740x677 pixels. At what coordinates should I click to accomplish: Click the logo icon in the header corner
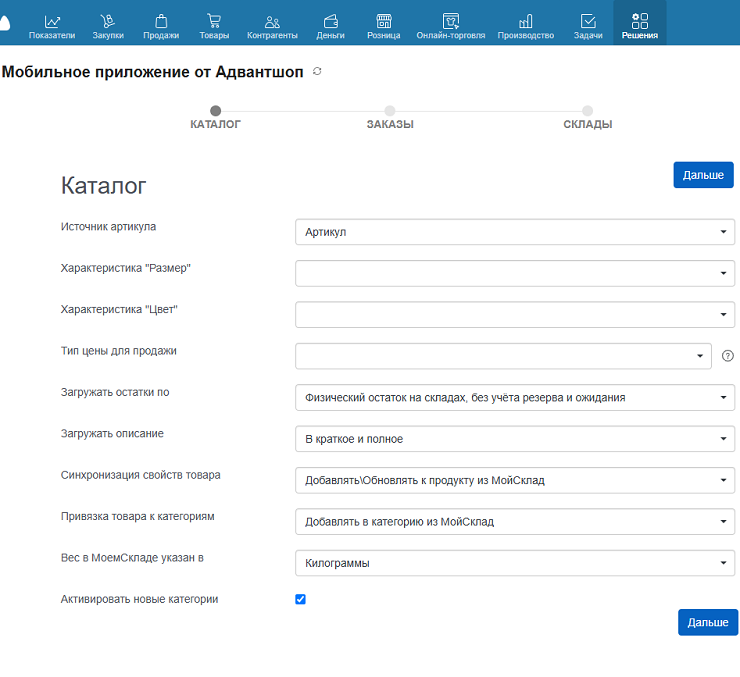(4, 23)
